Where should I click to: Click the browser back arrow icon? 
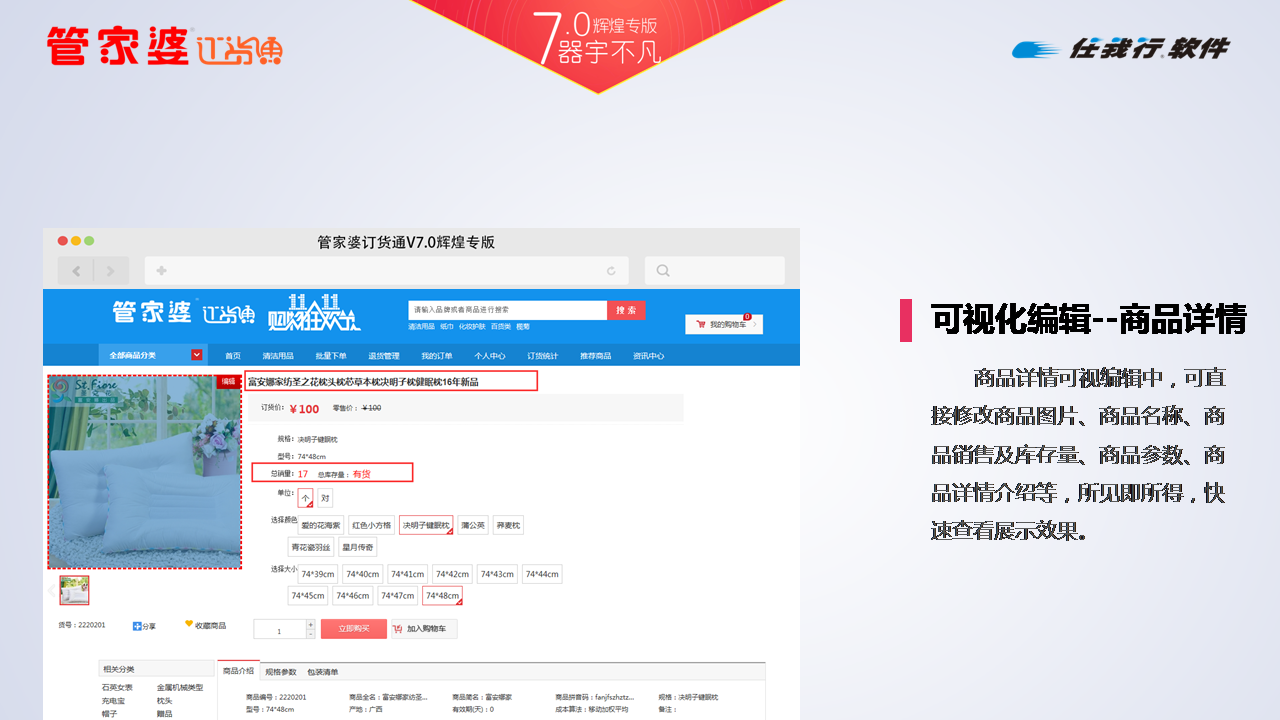pyautogui.click(x=76, y=271)
